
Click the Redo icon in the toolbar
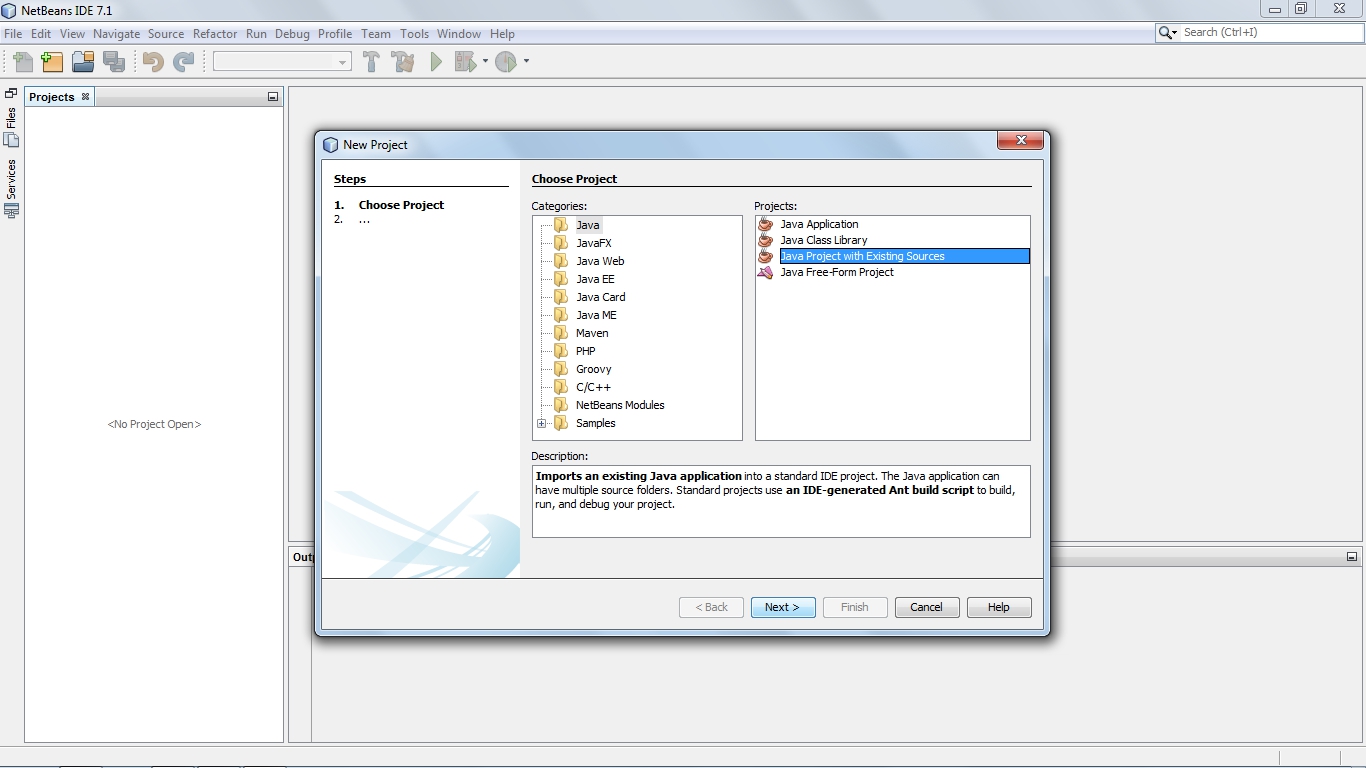pos(182,61)
